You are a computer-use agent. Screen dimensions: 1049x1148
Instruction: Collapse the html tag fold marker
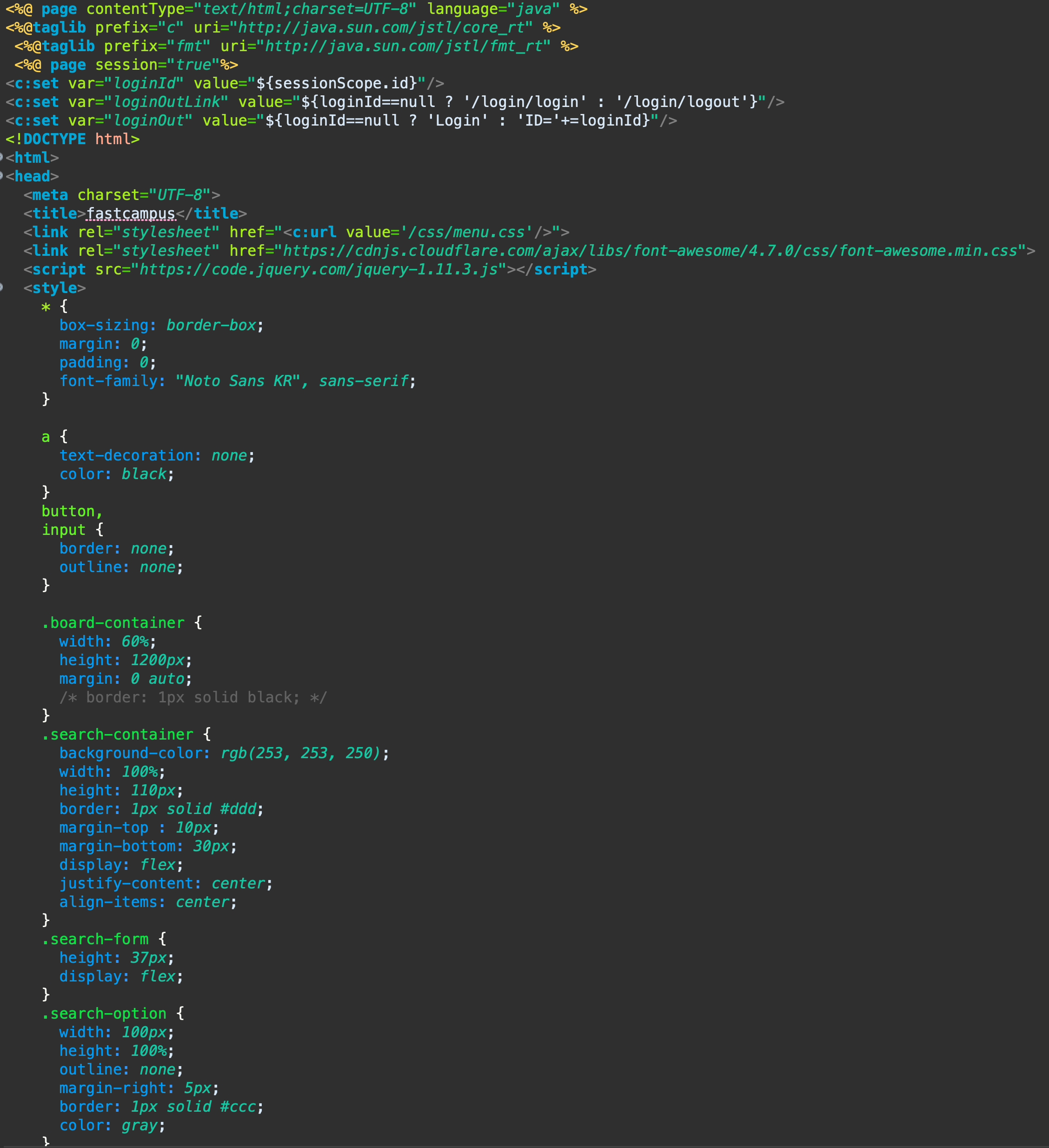2,157
